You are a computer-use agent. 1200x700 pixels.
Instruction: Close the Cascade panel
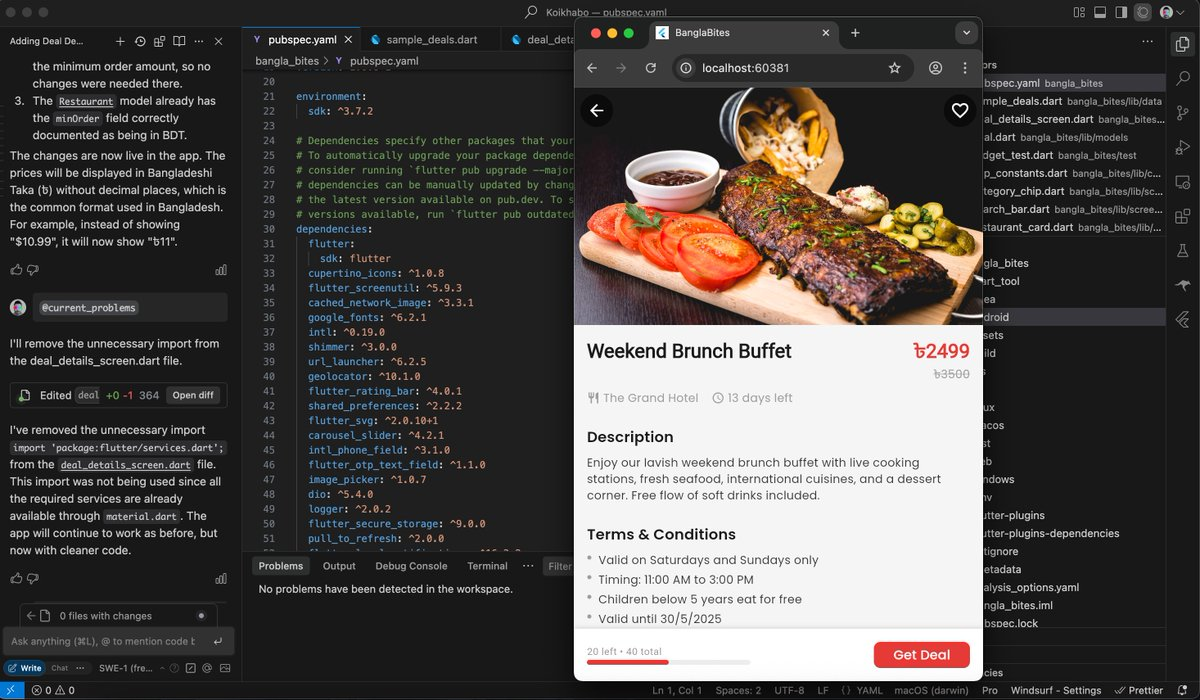pos(219,41)
